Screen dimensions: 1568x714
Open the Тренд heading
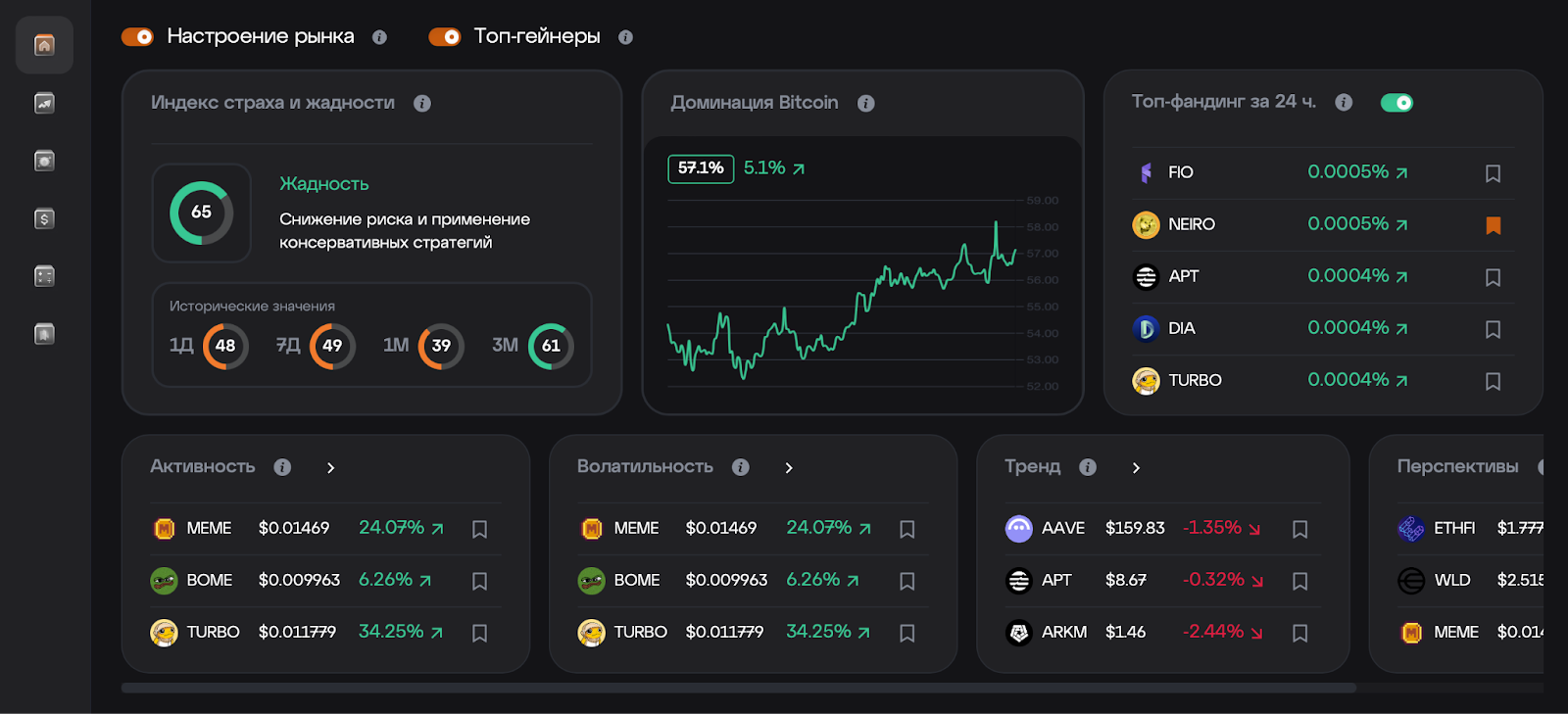(1032, 466)
